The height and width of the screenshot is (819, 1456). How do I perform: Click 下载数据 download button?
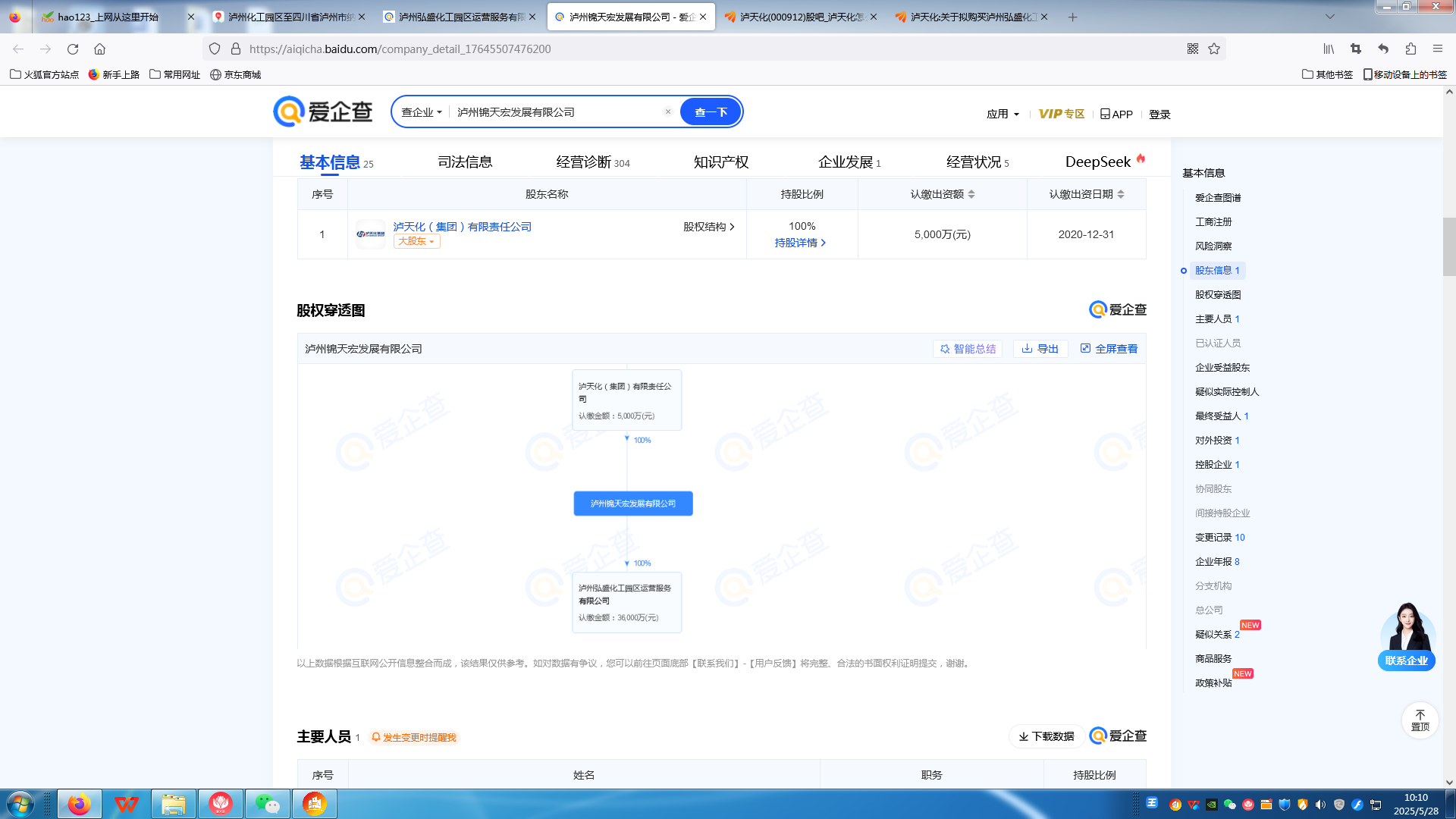[1046, 736]
